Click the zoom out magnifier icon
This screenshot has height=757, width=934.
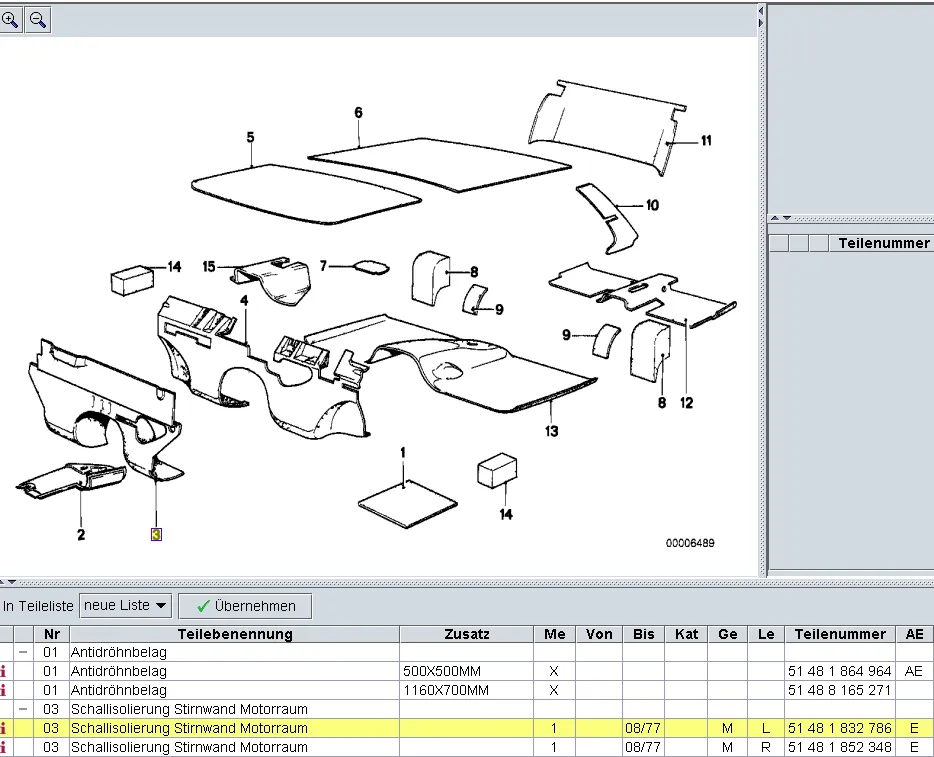click(37, 19)
